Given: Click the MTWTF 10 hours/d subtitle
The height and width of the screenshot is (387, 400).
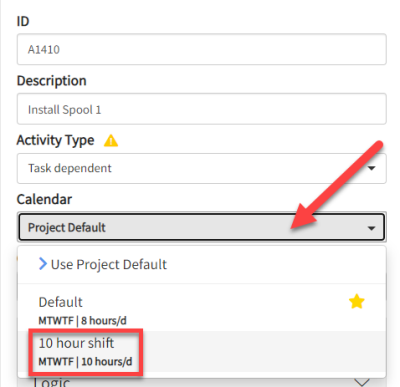Looking at the screenshot, I should point(85,362).
